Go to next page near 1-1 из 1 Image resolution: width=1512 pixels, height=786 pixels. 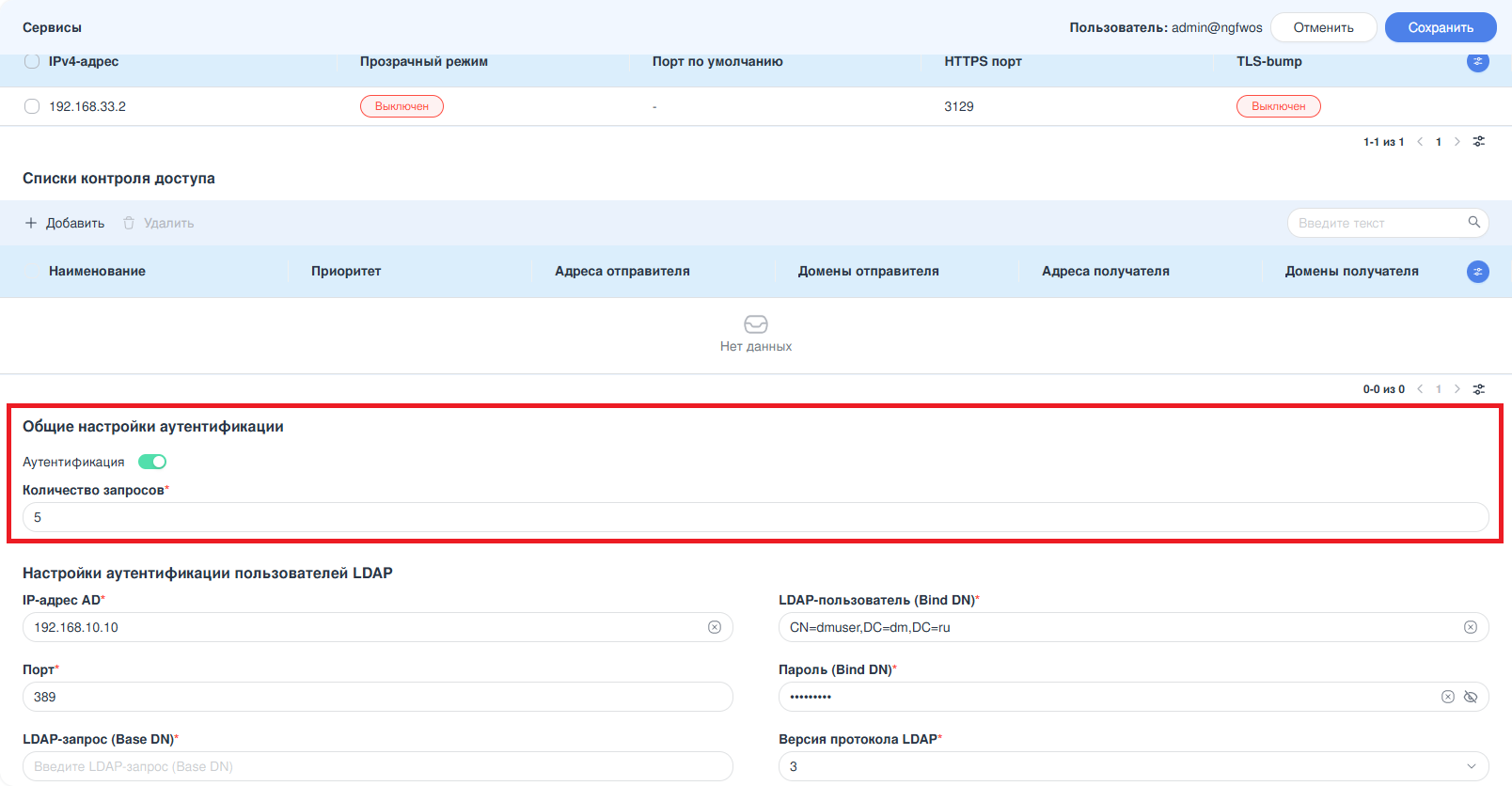click(x=1457, y=142)
